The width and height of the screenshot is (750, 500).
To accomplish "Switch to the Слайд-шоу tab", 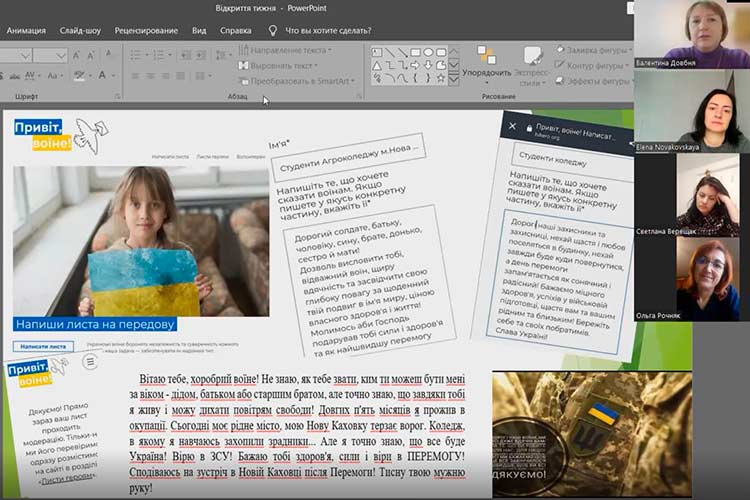I will 81,30.
